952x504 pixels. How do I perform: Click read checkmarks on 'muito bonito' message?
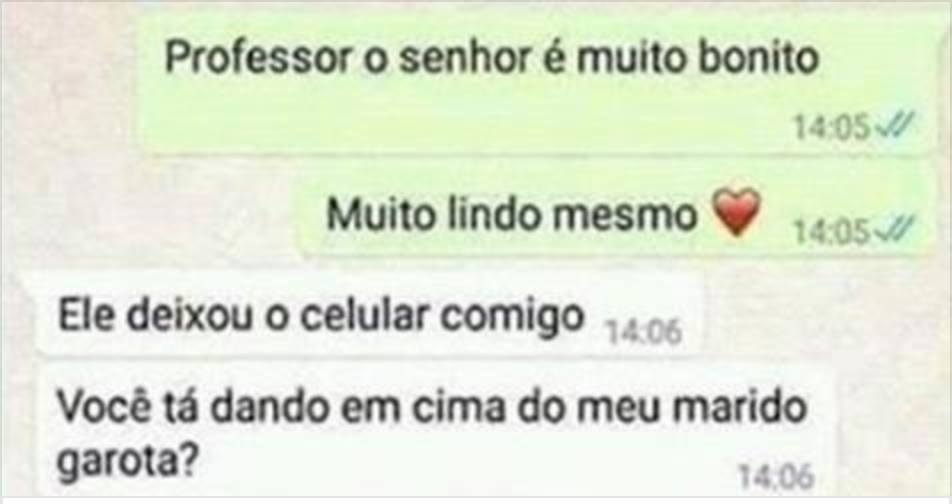coord(893,128)
